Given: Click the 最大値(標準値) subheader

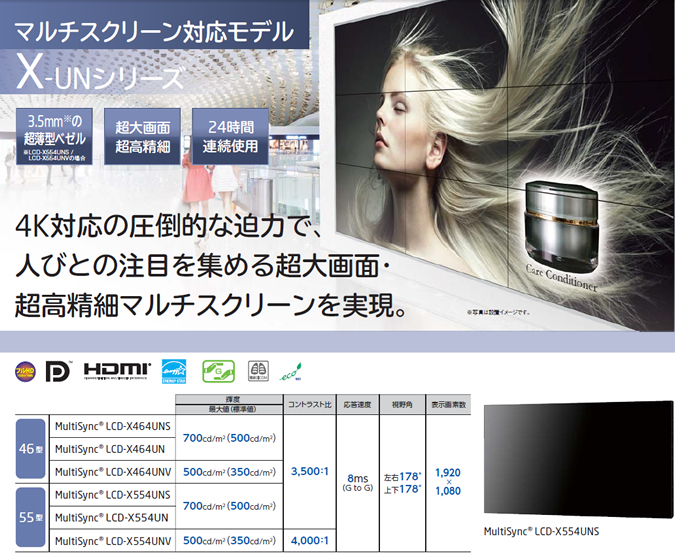Looking at the screenshot, I should (x=229, y=409).
